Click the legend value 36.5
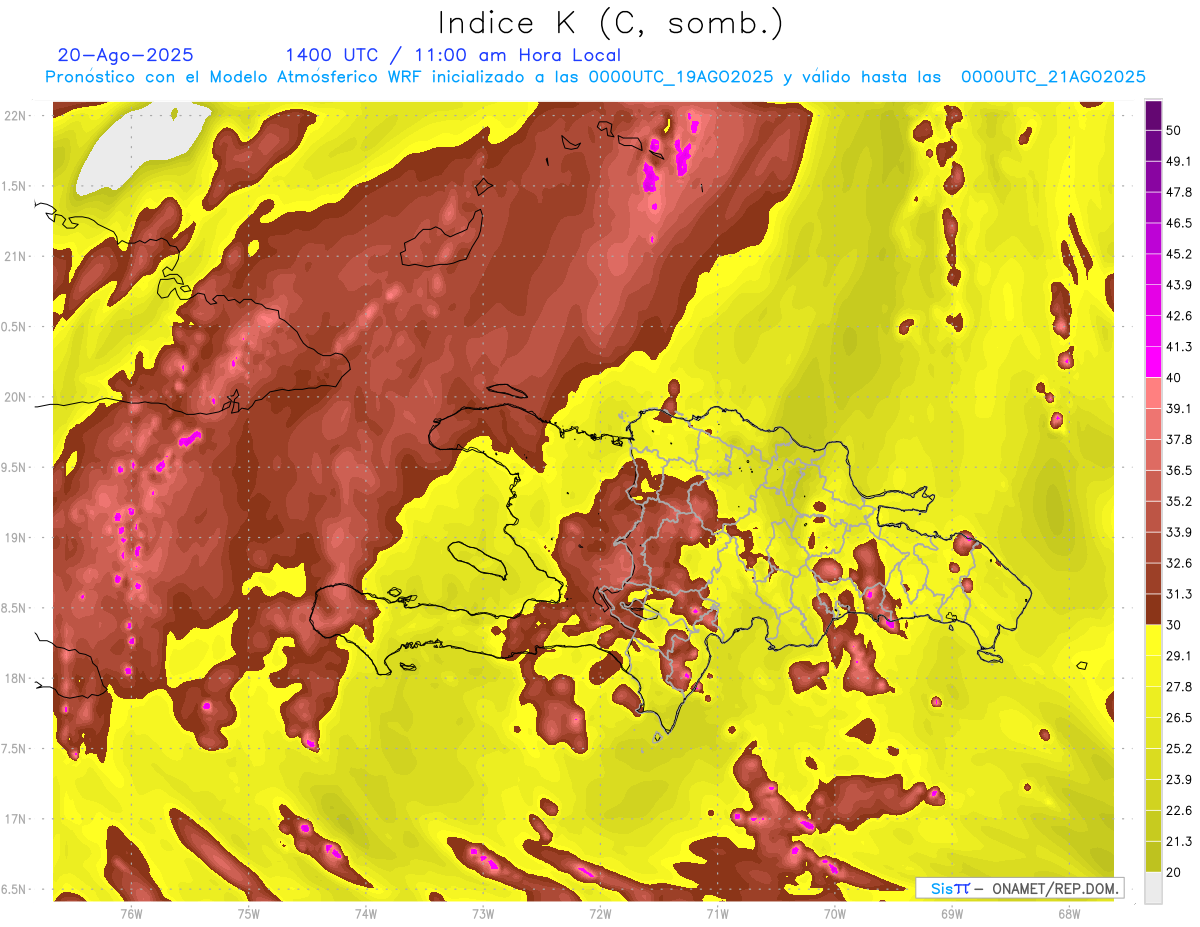The height and width of the screenshot is (927, 1200). coord(1179,470)
